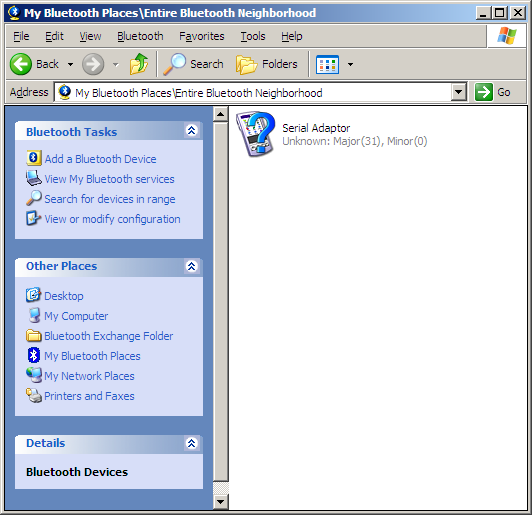Click Search for devices in range icon

[x=34, y=198]
